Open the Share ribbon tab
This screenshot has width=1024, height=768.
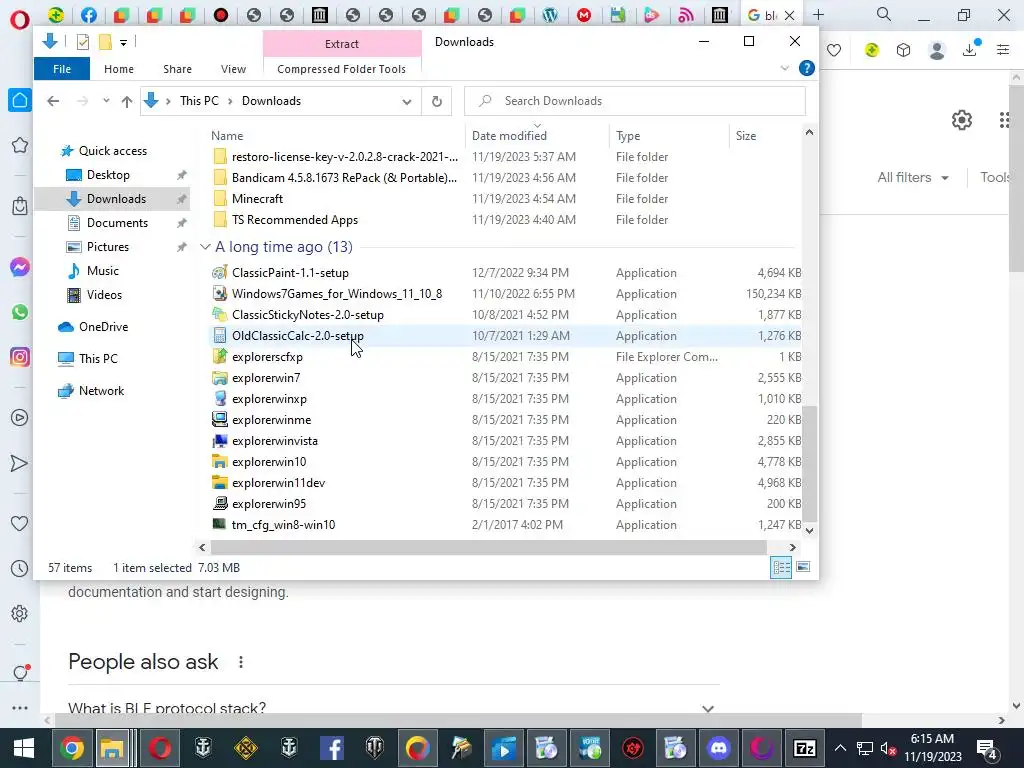(x=177, y=69)
